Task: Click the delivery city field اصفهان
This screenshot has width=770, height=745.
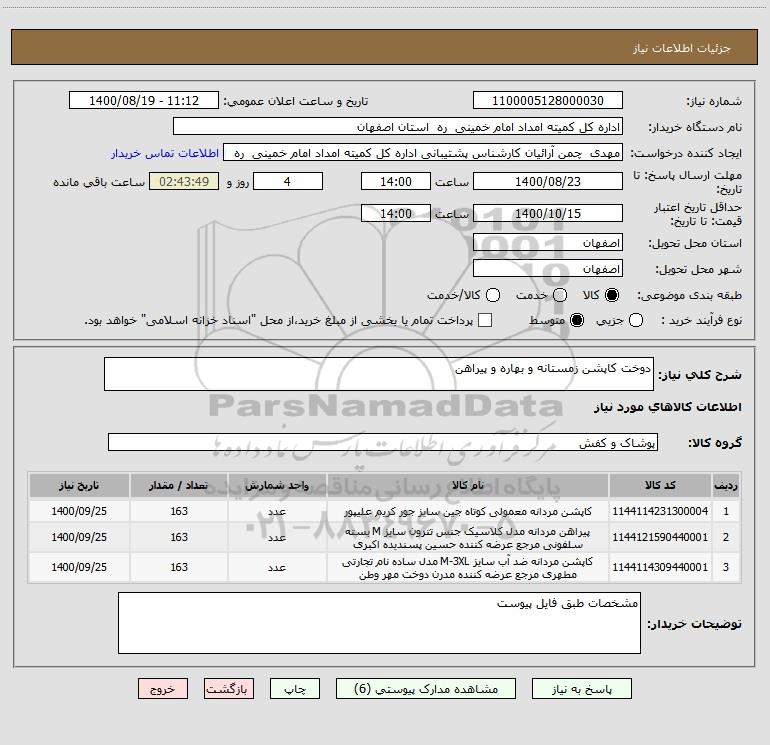Action: point(548,269)
